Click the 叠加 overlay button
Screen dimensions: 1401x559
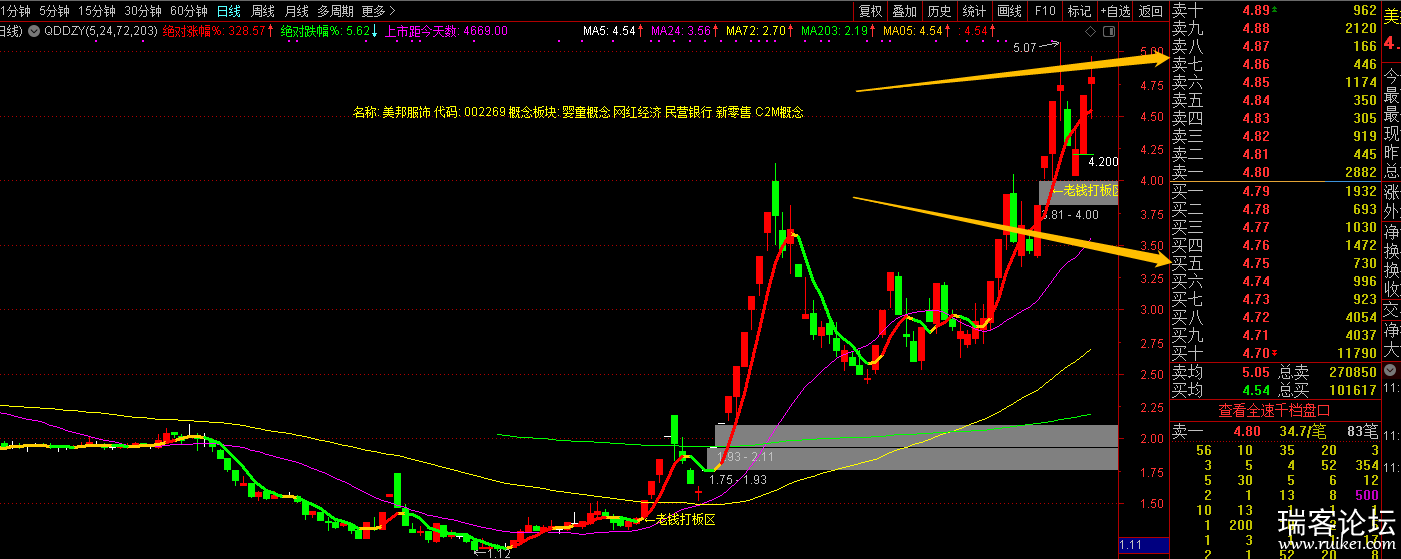pos(904,11)
